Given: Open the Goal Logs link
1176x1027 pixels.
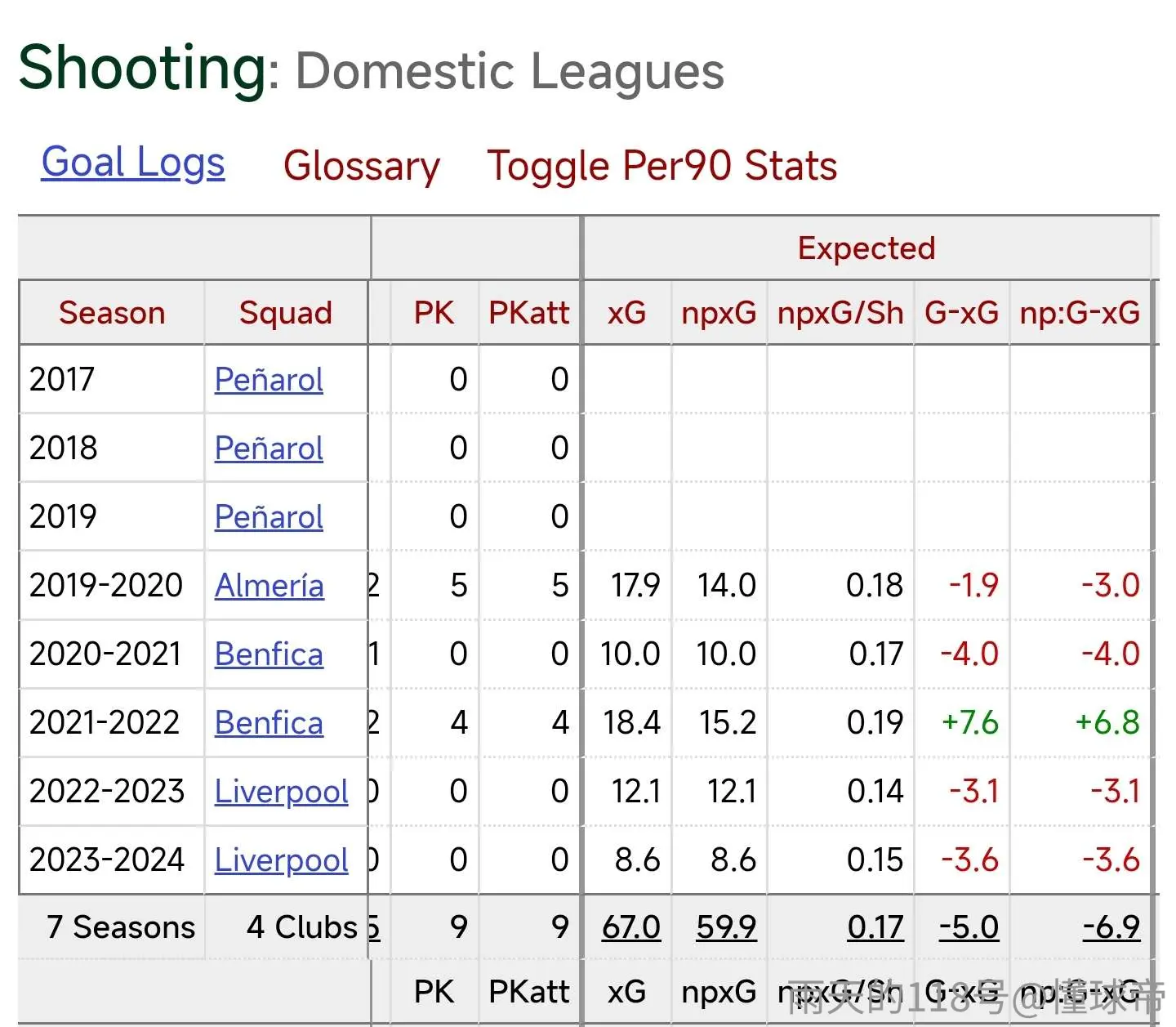Looking at the screenshot, I should [133, 163].
